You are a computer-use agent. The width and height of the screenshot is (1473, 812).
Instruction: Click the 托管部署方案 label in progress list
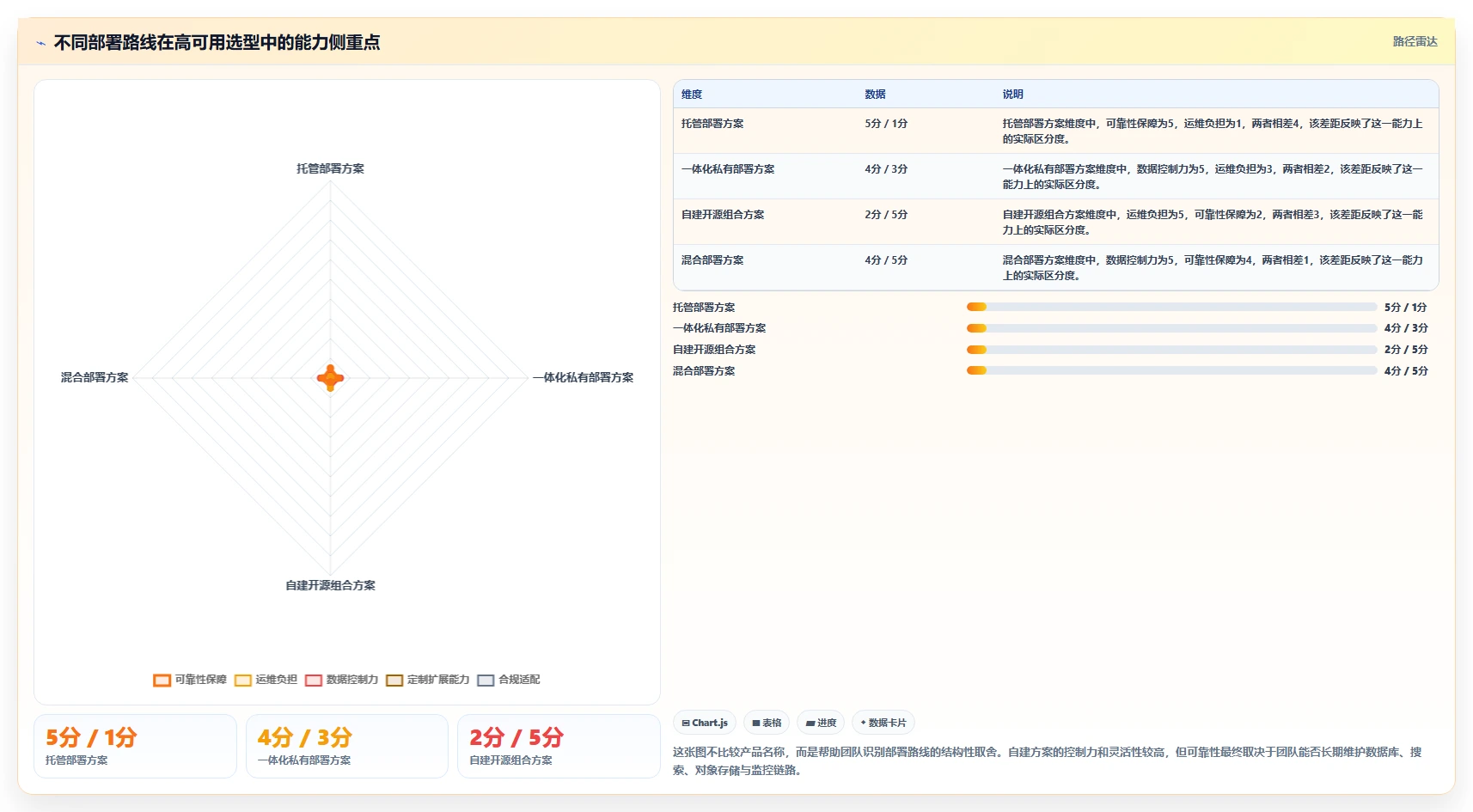point(704,308)
